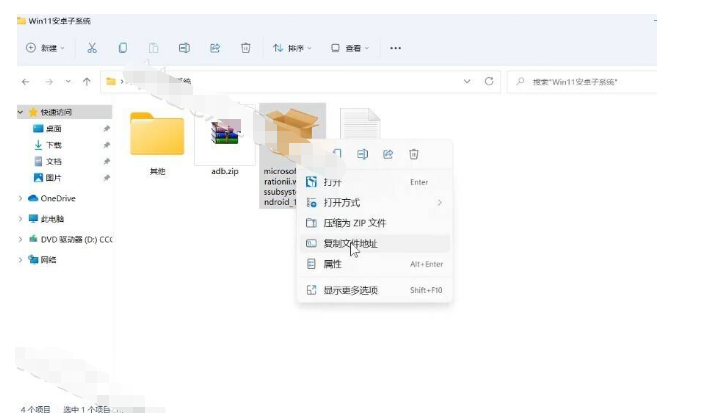Expand the 网络 (Network) node
Image resolution: width=720 pixels, height=419 pixels.
20,260
